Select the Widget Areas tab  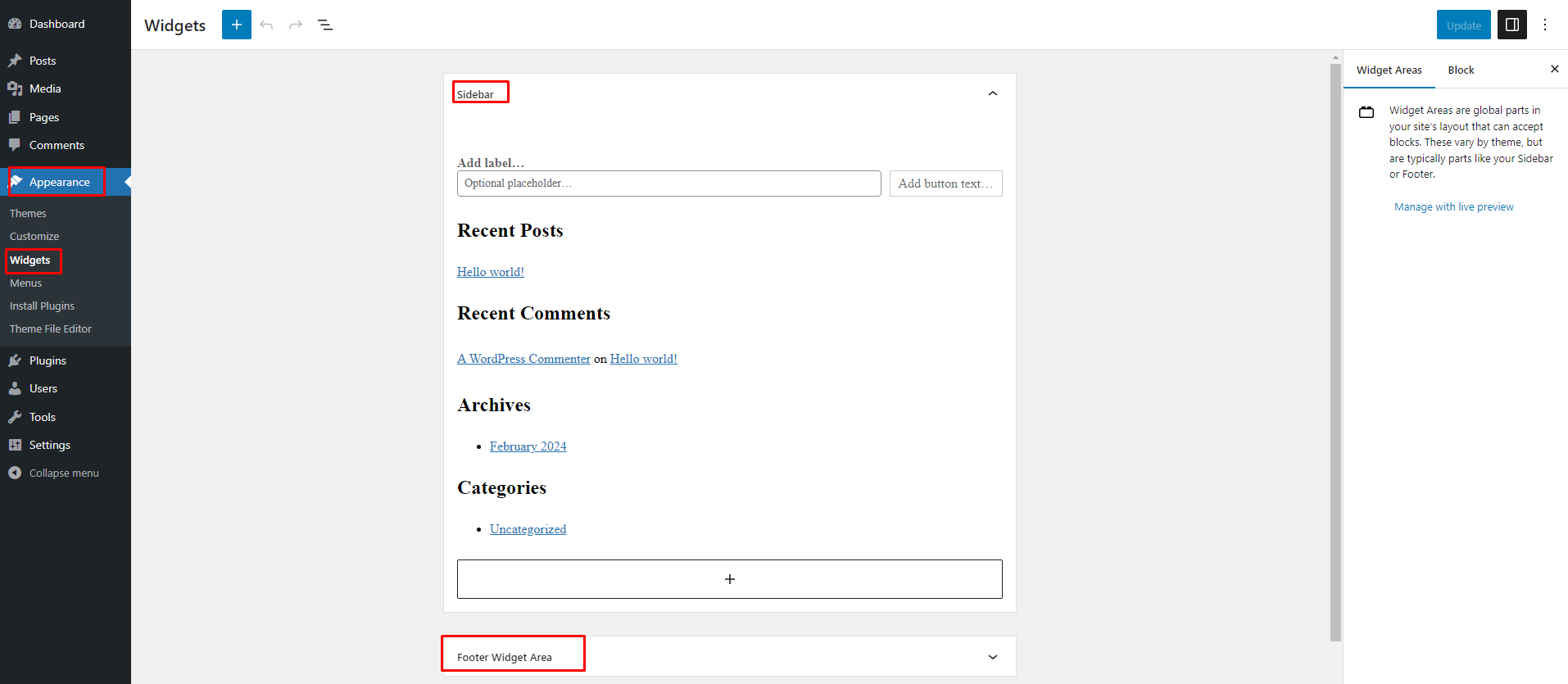point(1389,70)
